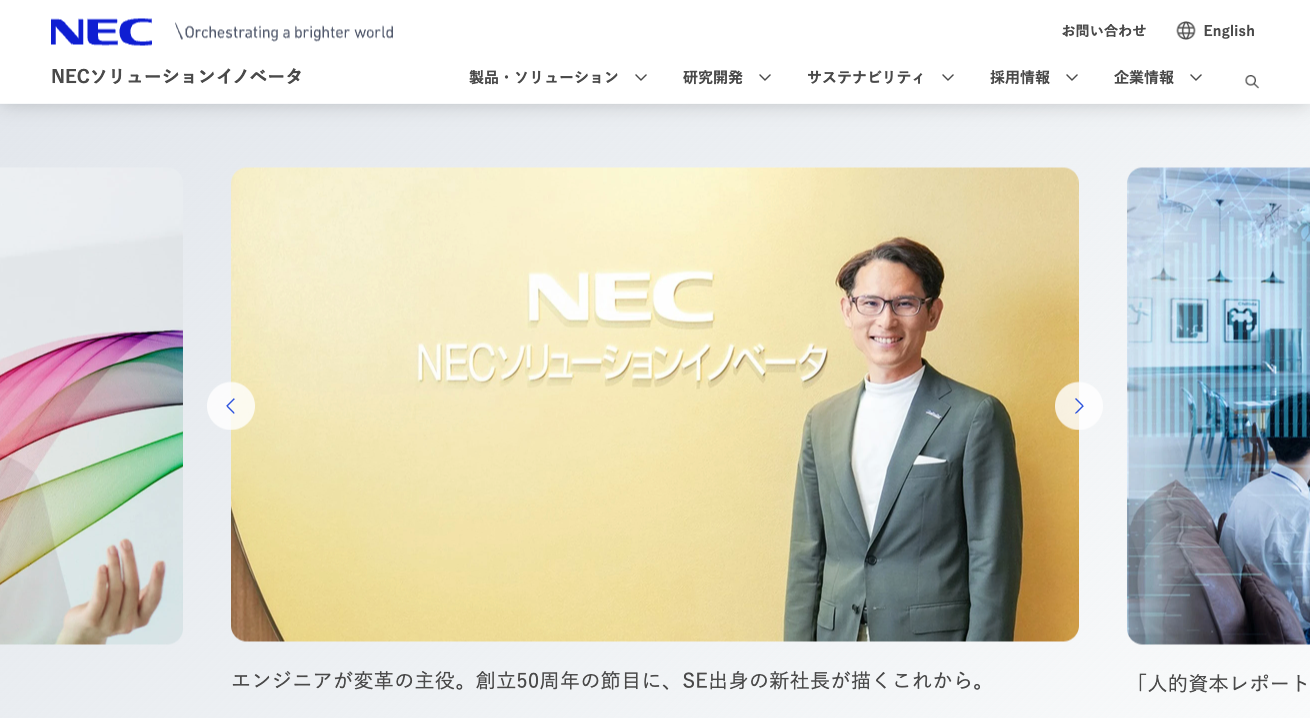
Task: Expand chevron beside 採用情報
Action: pyautogui.click(x=1072, y=77)
